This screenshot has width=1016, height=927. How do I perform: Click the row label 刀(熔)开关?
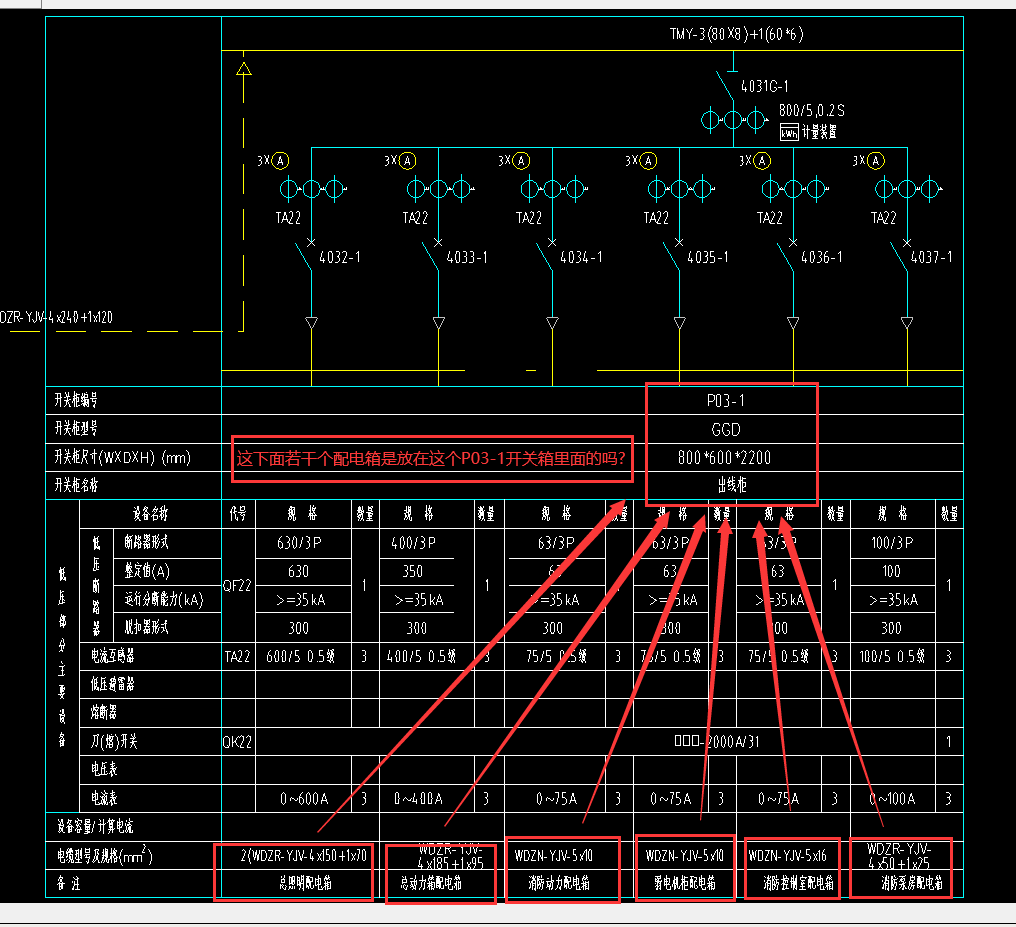114,741
